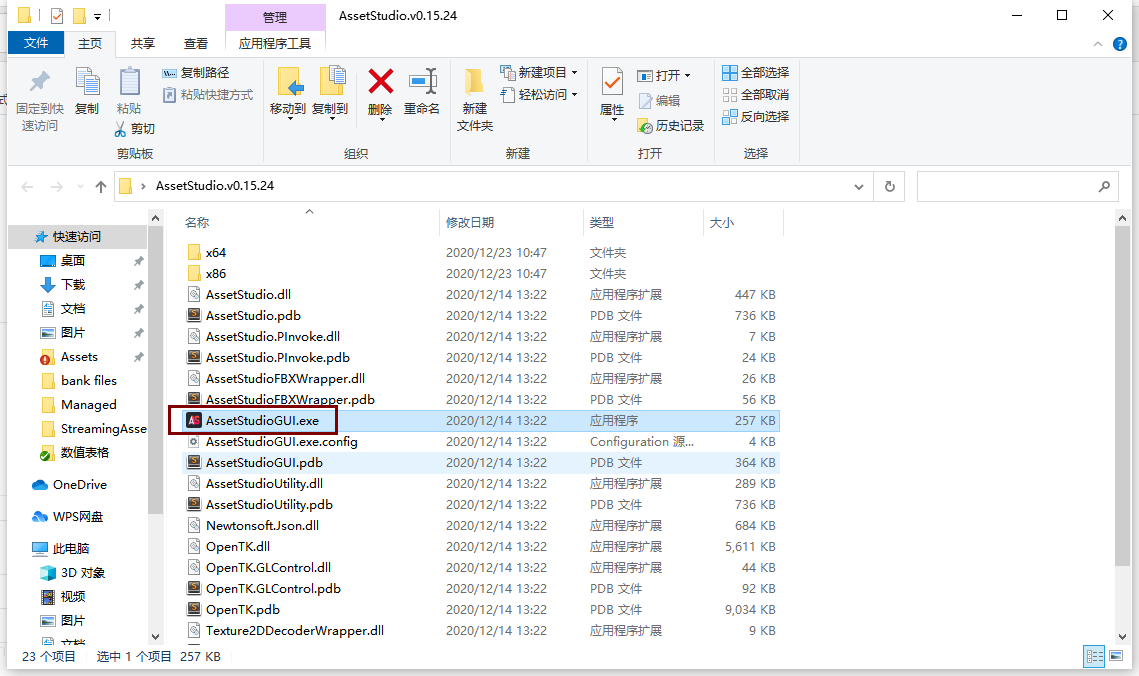
Task: Switch to the View (查看) ribbon tab
Action: click(194, 43)
